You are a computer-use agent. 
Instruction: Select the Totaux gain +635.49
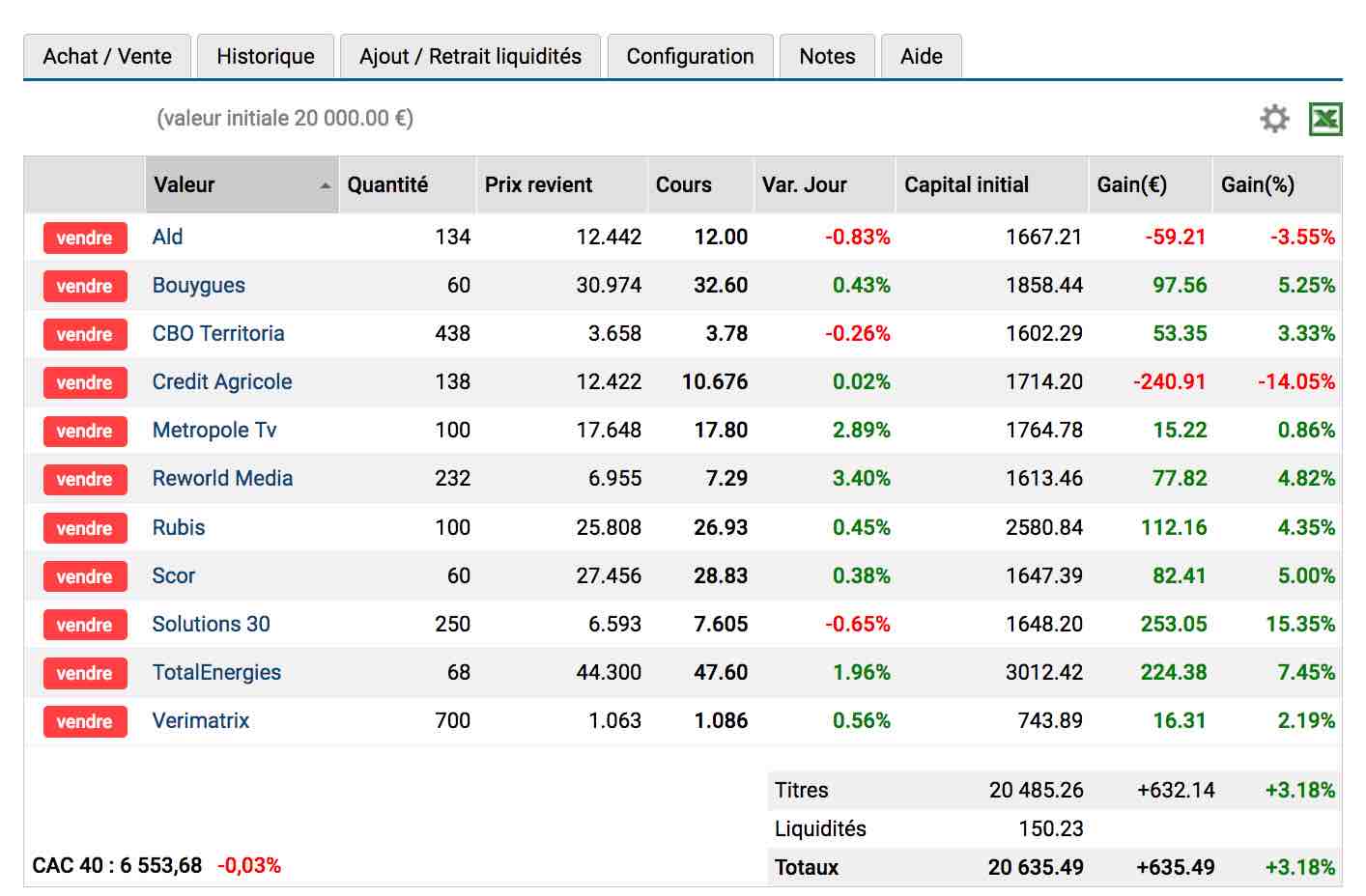point(1176,867)
